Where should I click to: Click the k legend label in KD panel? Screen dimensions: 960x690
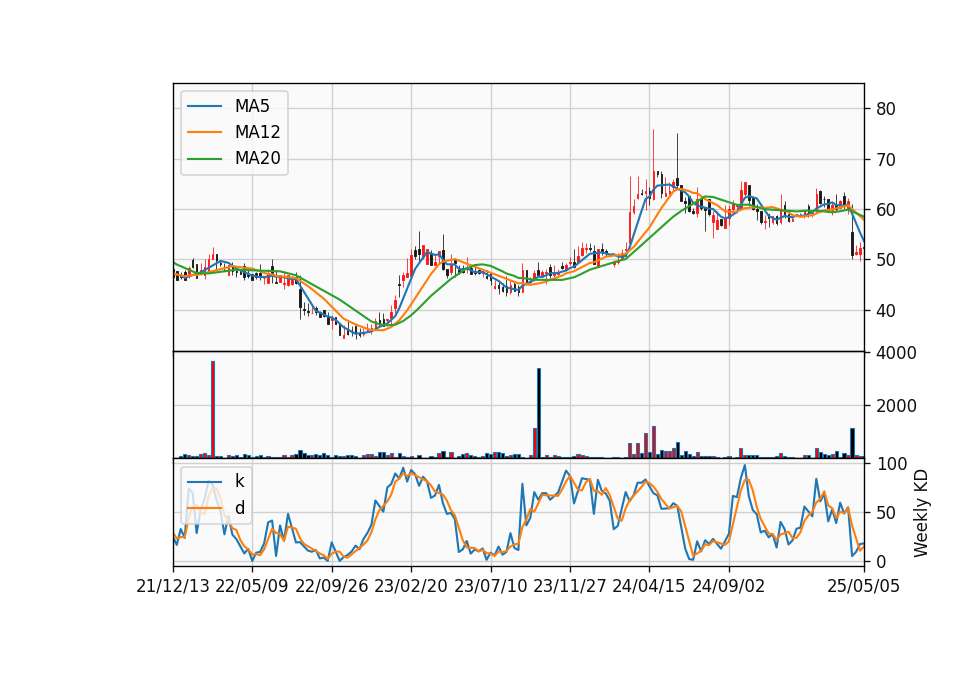[239, 481]
